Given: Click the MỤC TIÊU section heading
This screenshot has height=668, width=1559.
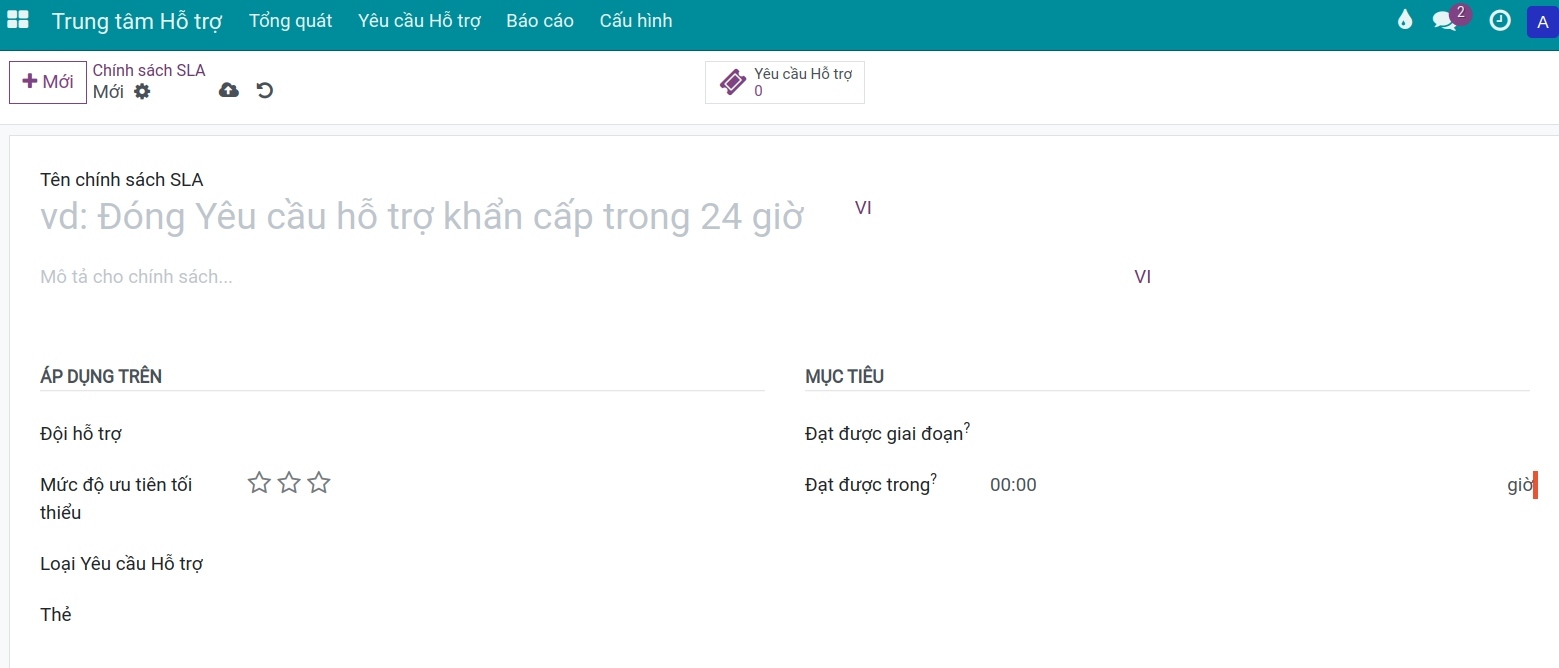Looking at the screenshot, I should tap(844, 376).
